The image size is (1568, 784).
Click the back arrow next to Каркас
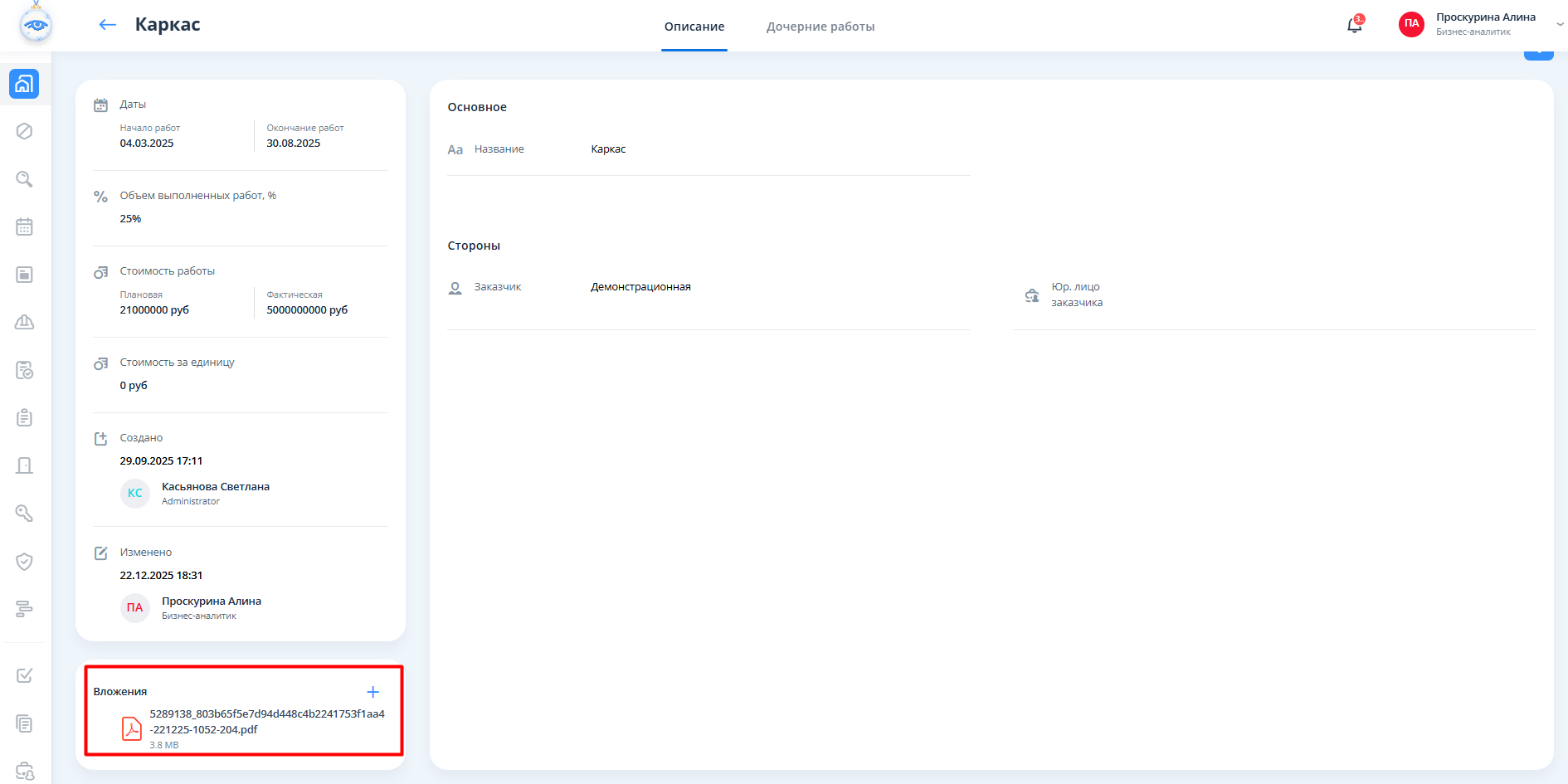(x=107, y=25)
